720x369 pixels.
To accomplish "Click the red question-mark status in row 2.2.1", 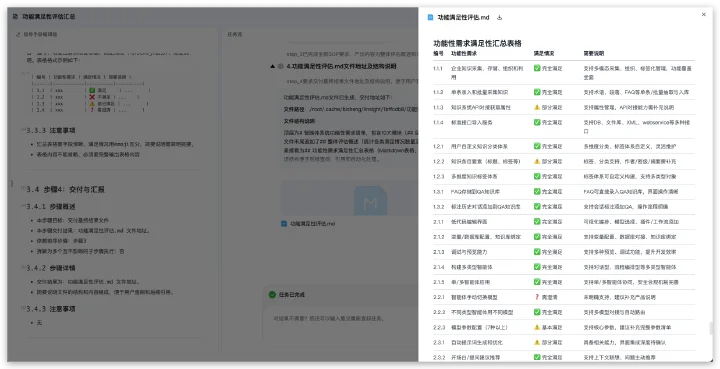I will coord(546,297).
